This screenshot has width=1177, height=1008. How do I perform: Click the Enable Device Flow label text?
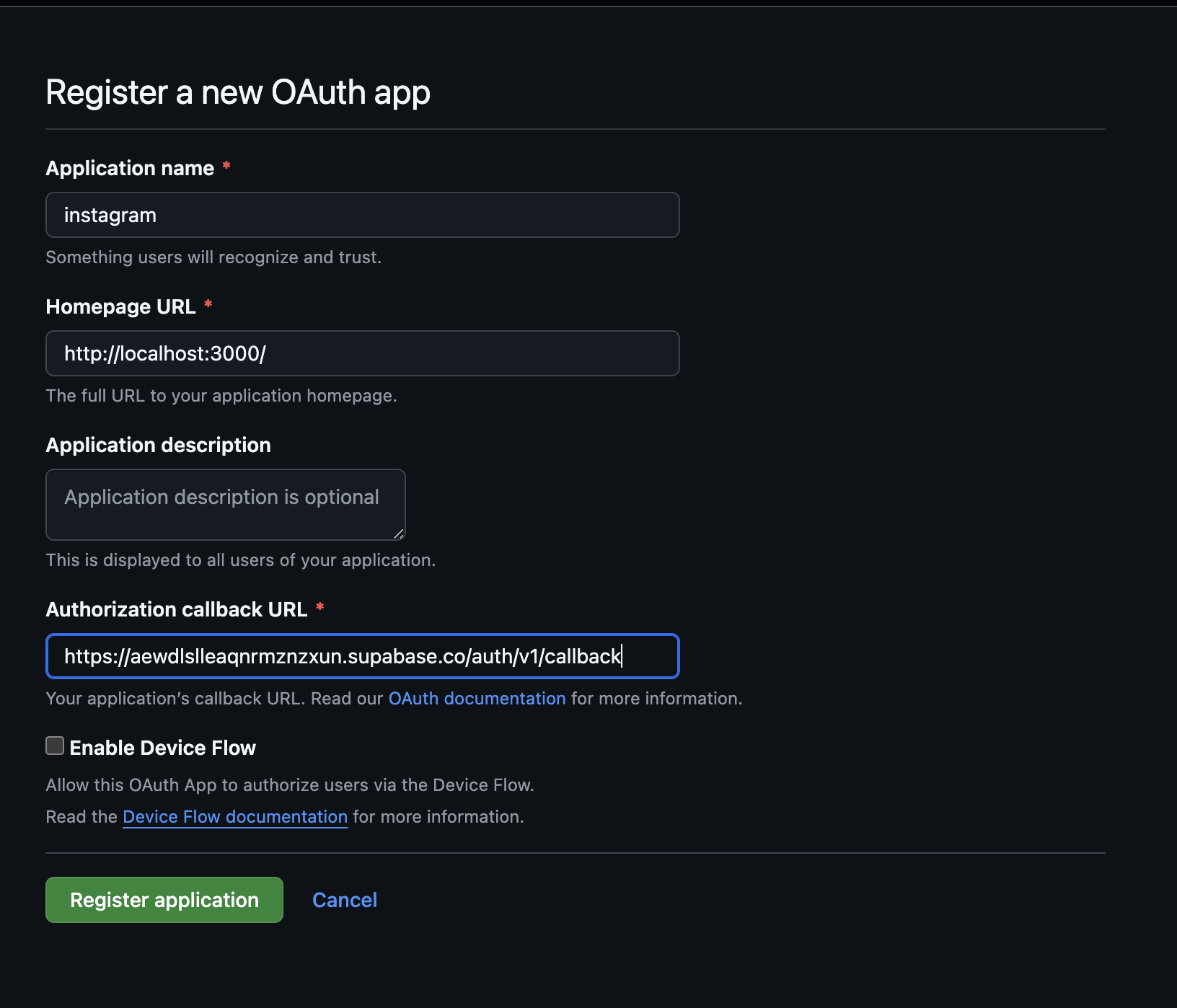click(162, 748)
